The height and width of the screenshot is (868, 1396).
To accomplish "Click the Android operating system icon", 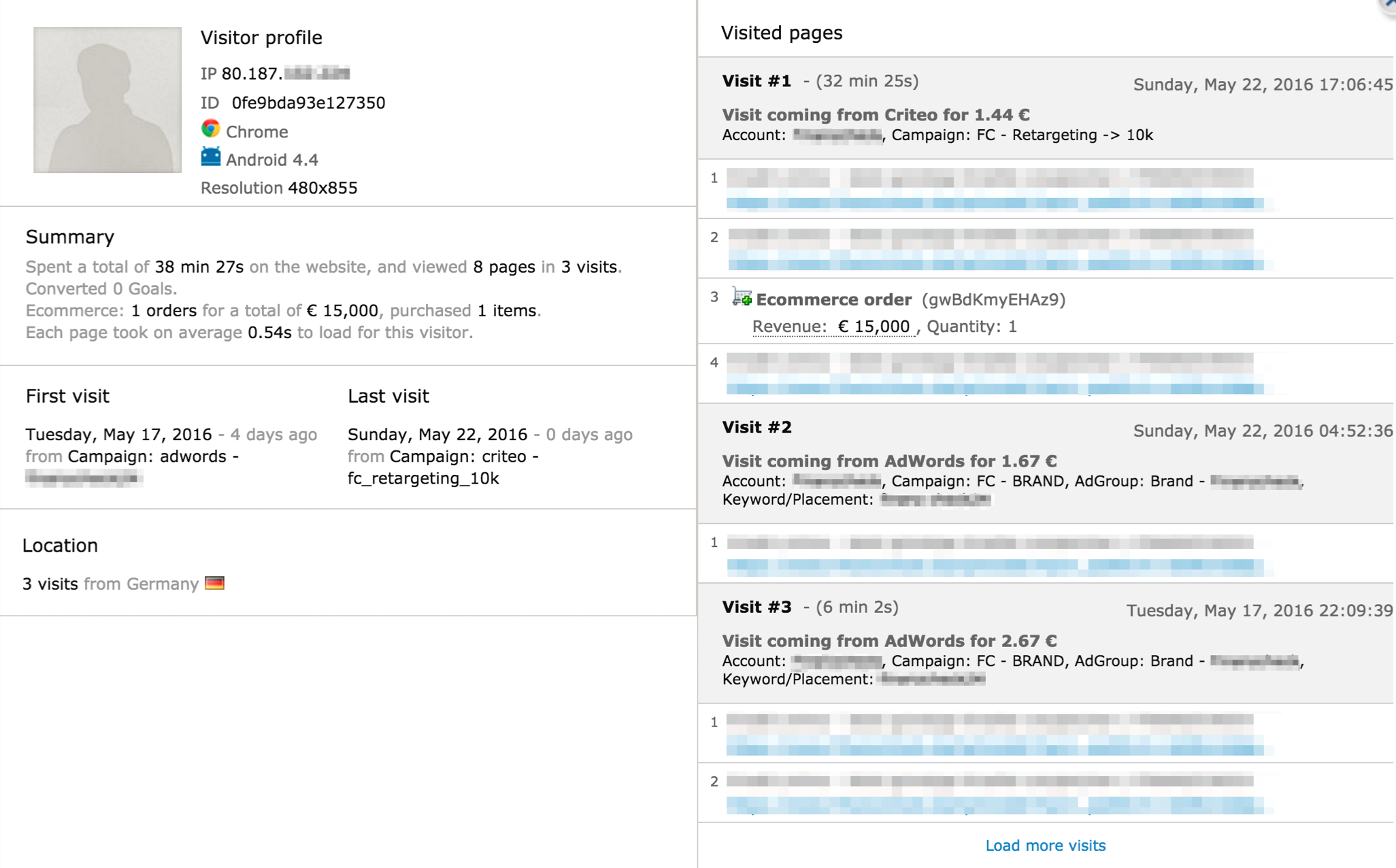I will (211, 157).
